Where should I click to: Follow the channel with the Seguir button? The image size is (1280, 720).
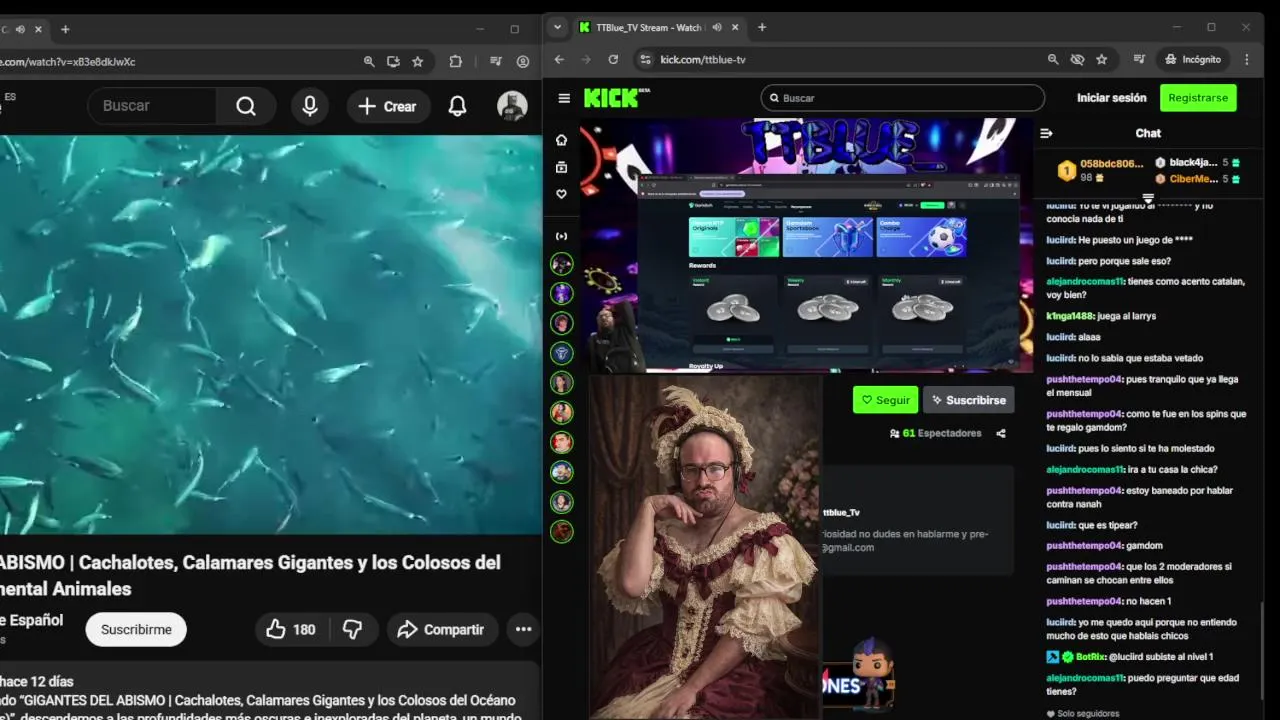tap(885, 400)
